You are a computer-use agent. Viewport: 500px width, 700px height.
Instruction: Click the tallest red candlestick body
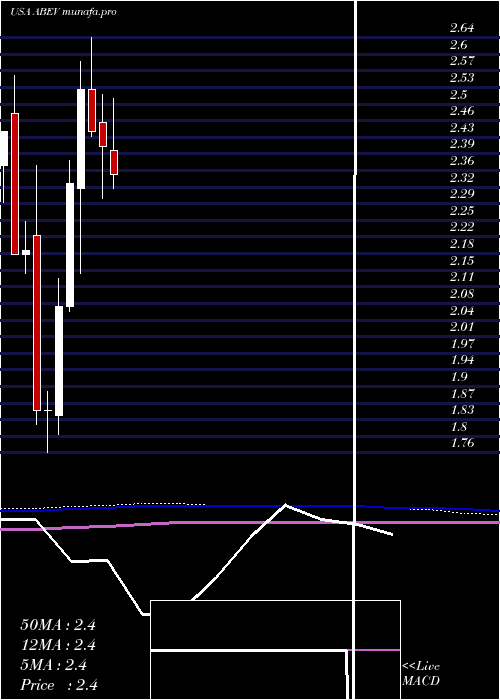(x=37, y=323)
